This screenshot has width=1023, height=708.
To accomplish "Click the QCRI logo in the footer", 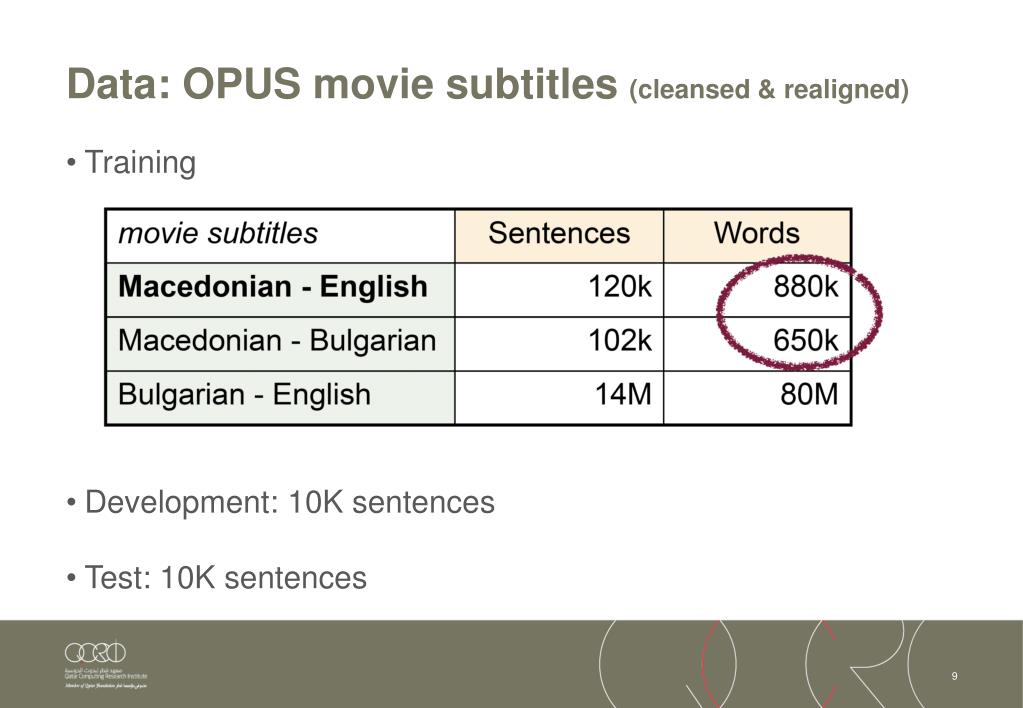I will (95, 652).
